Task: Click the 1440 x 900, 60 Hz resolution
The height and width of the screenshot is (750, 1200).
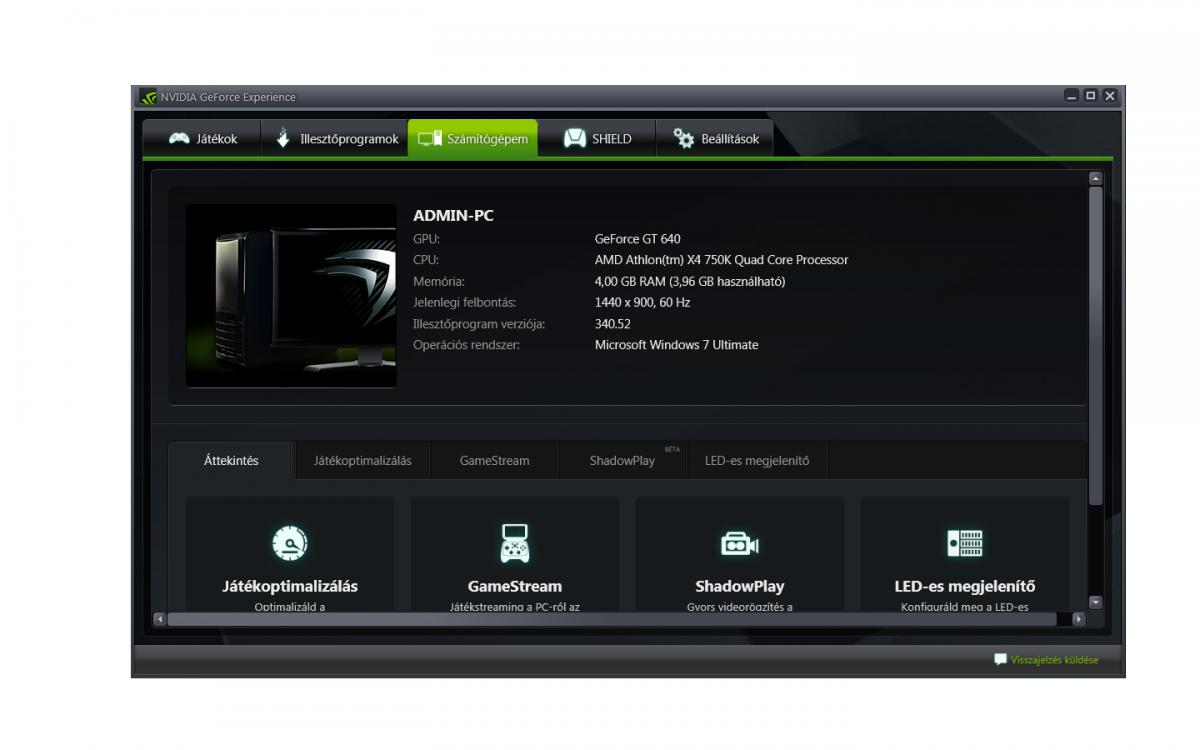Action: tap(642, 302)
